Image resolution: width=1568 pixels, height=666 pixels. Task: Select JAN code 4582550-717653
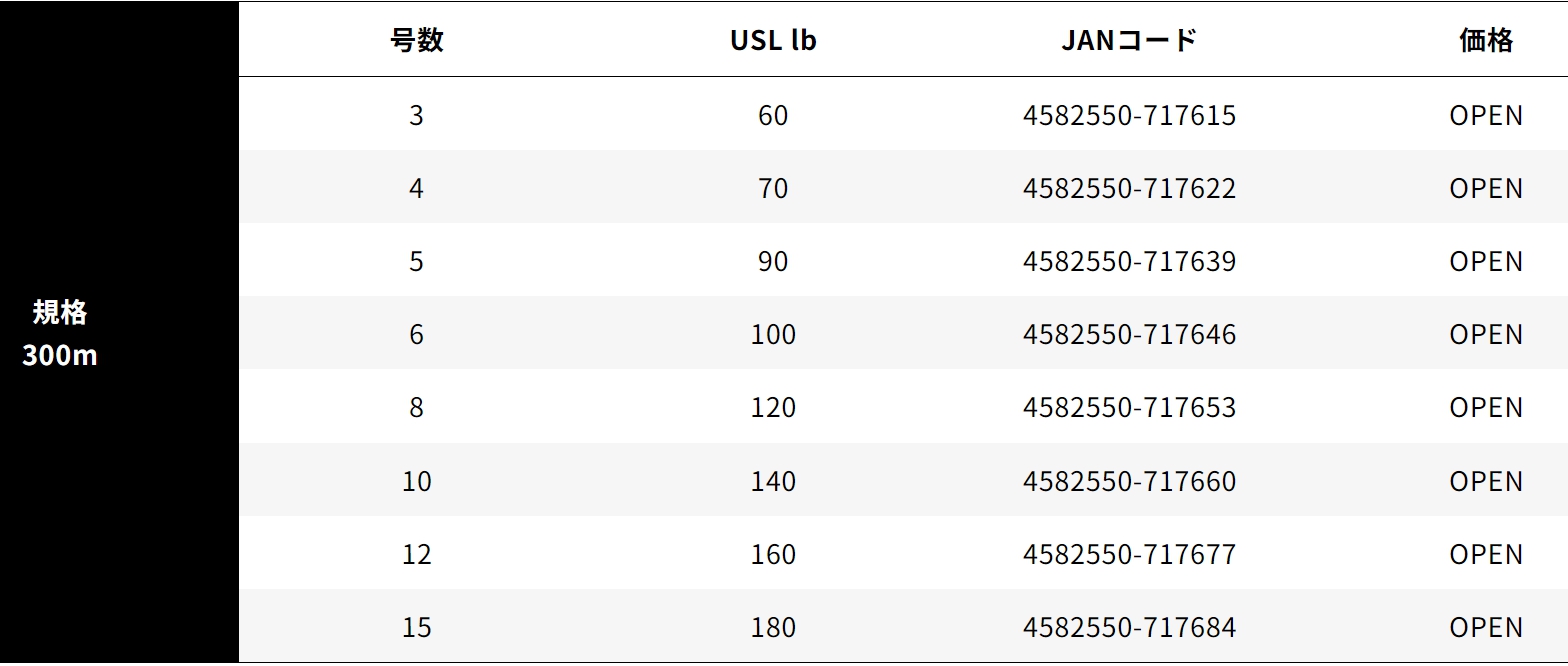[x=1129, y=407]
